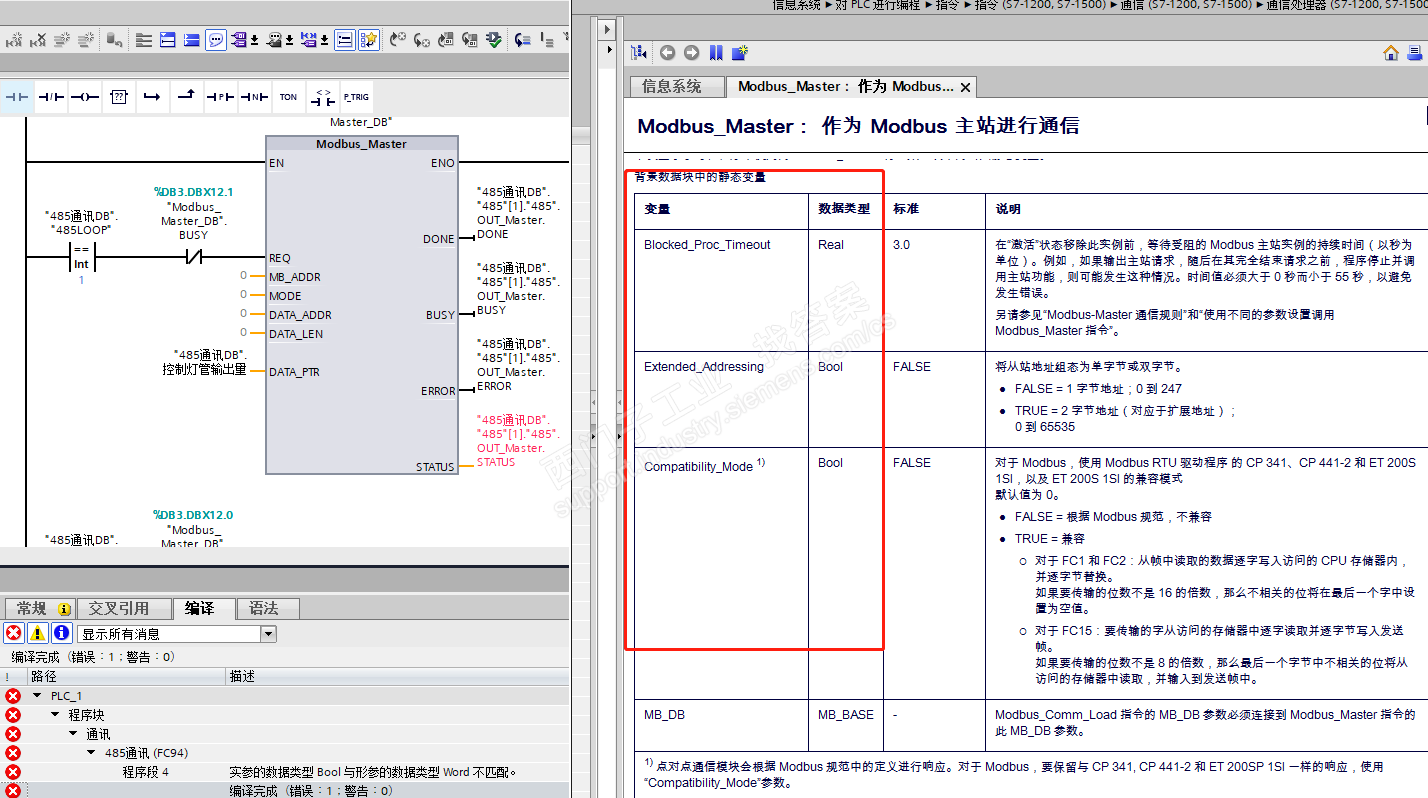Collapse the 程序块 tree node
Image resolution: width=1428 pixels, height=798 pixels.
[56, 715]
